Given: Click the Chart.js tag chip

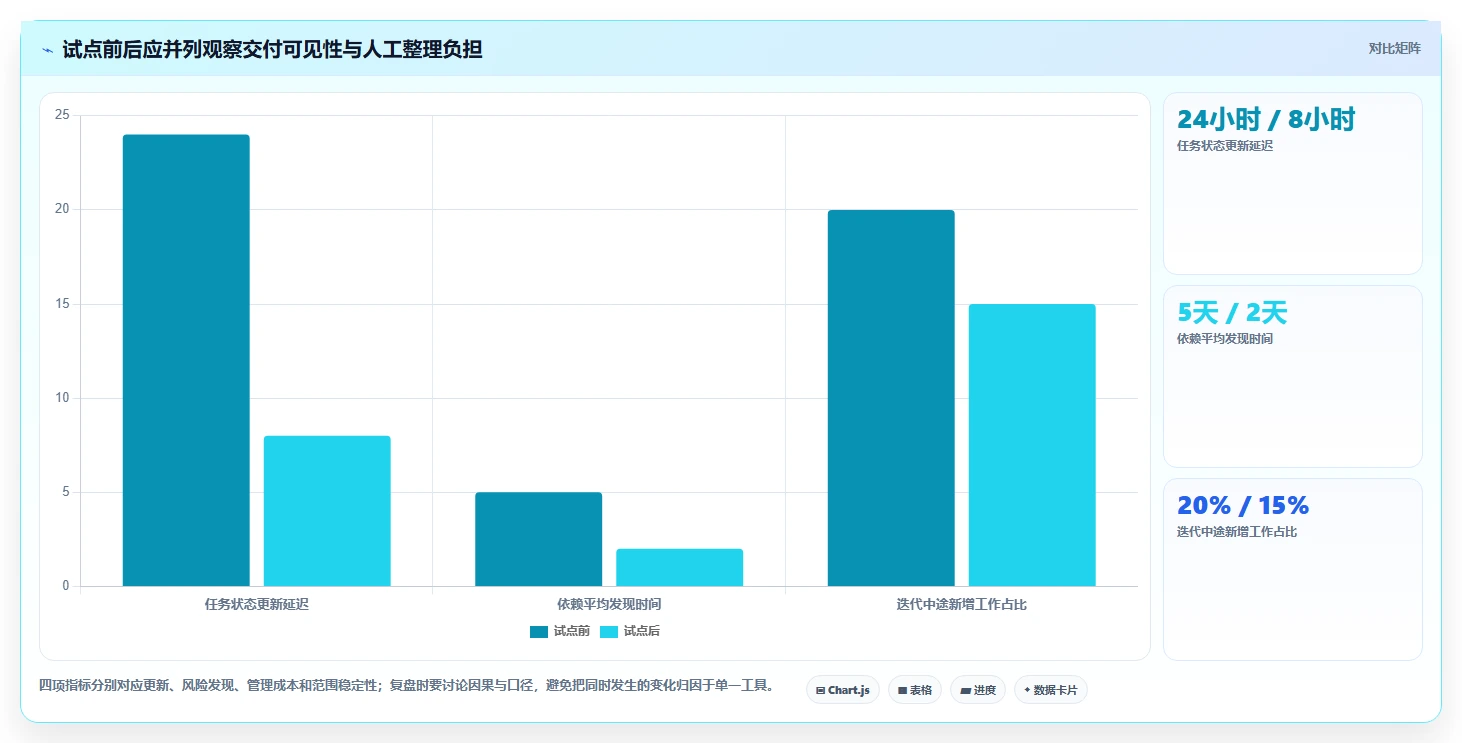Looking at the screenshot, I should tap(843, 690).
